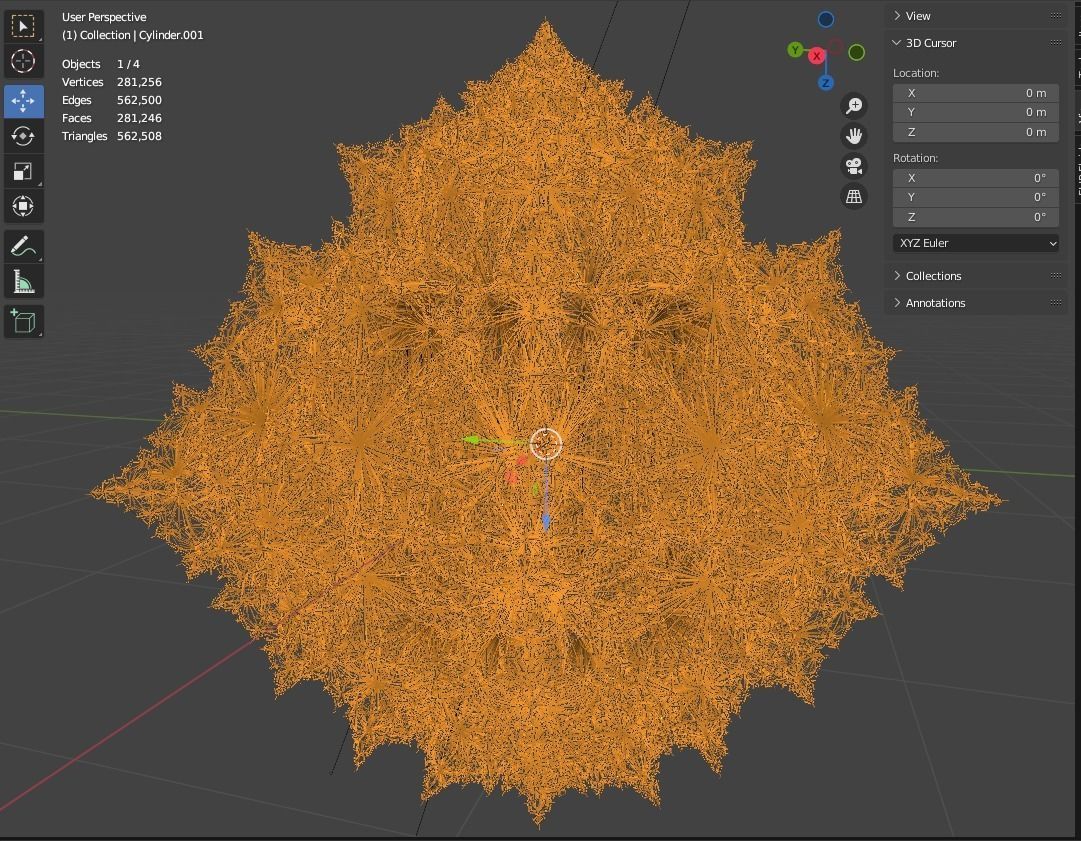The width and height of the screenshot is (1081, 841).
Task: Click the blue Z axis gizmo ball
Action: click(825, 83)
